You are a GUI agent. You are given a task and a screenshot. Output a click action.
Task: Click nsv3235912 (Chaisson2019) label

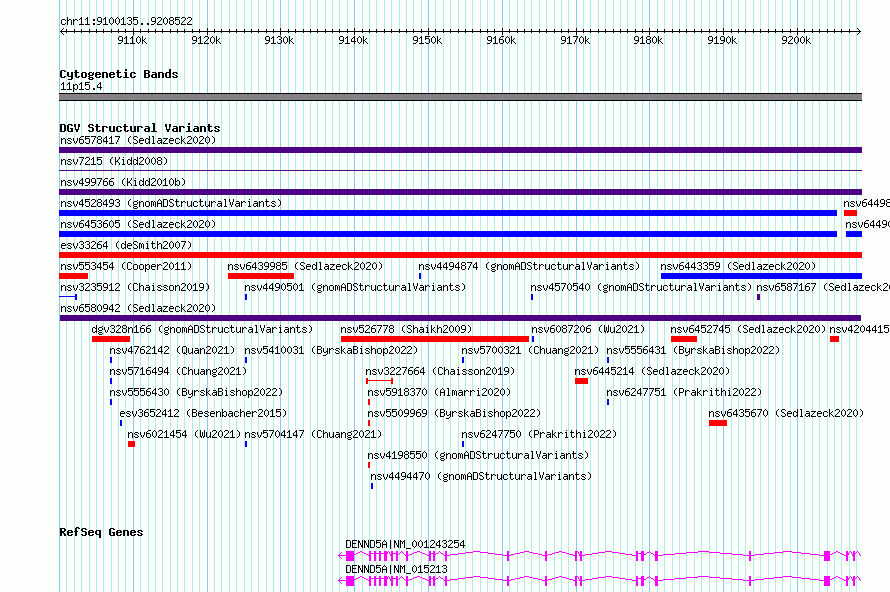click(x=135, y=287)
